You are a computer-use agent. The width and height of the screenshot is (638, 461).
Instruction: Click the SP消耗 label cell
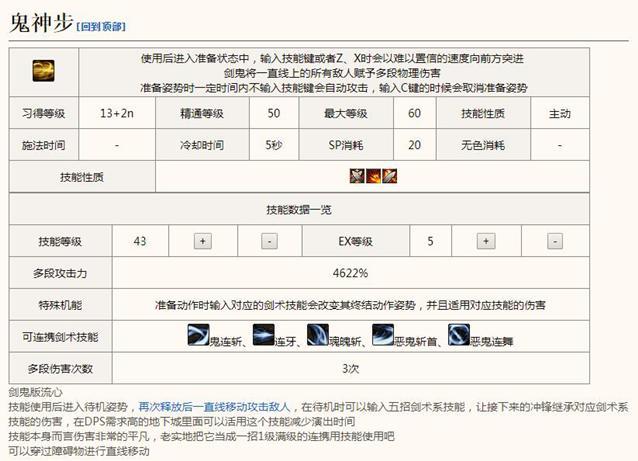tap(346, 145)
